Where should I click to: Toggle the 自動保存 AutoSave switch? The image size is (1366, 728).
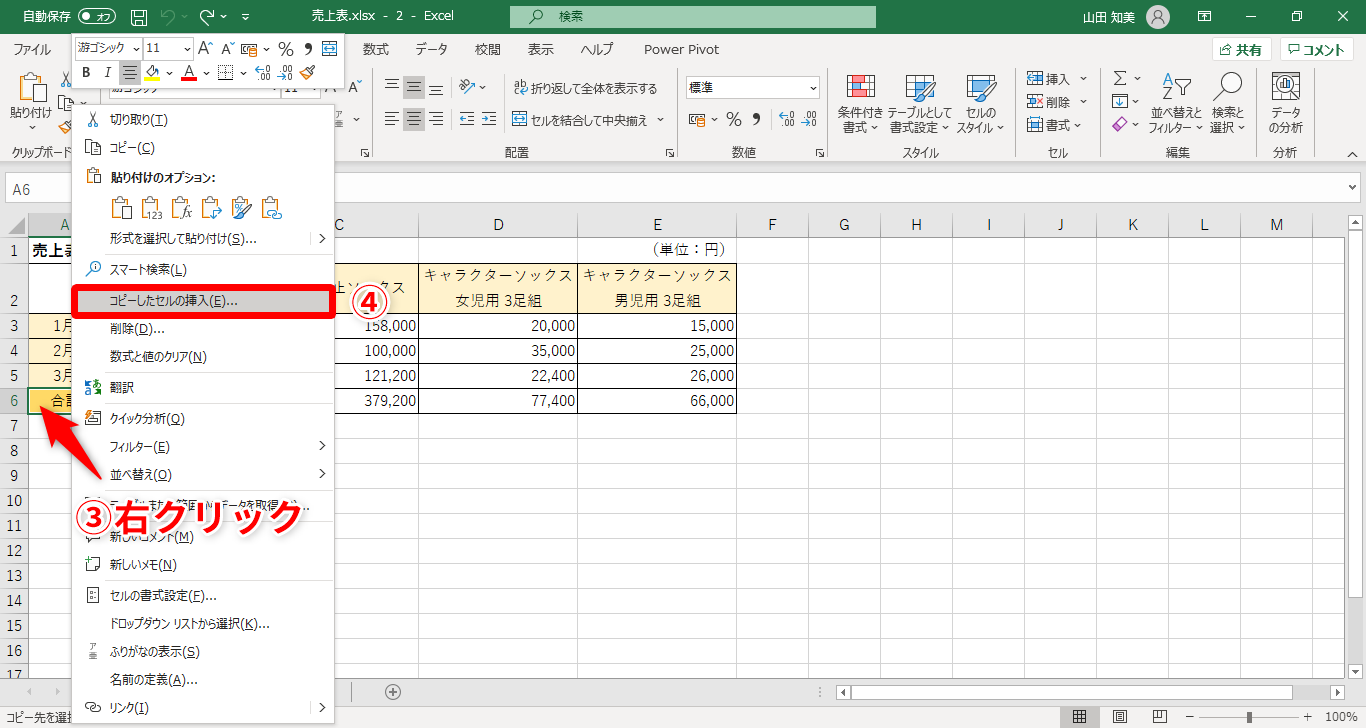96,16
